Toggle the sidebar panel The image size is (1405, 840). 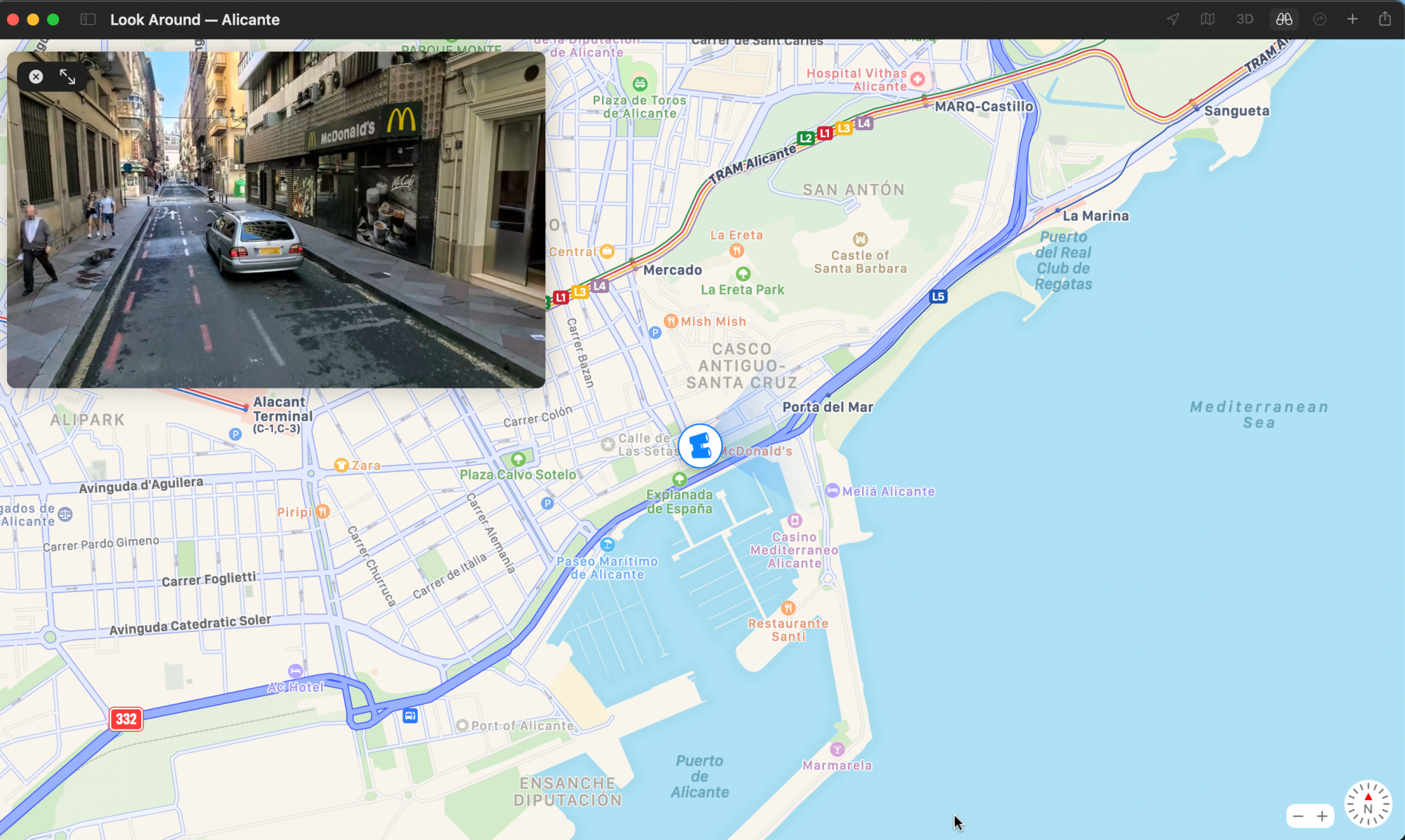(88, 20)
